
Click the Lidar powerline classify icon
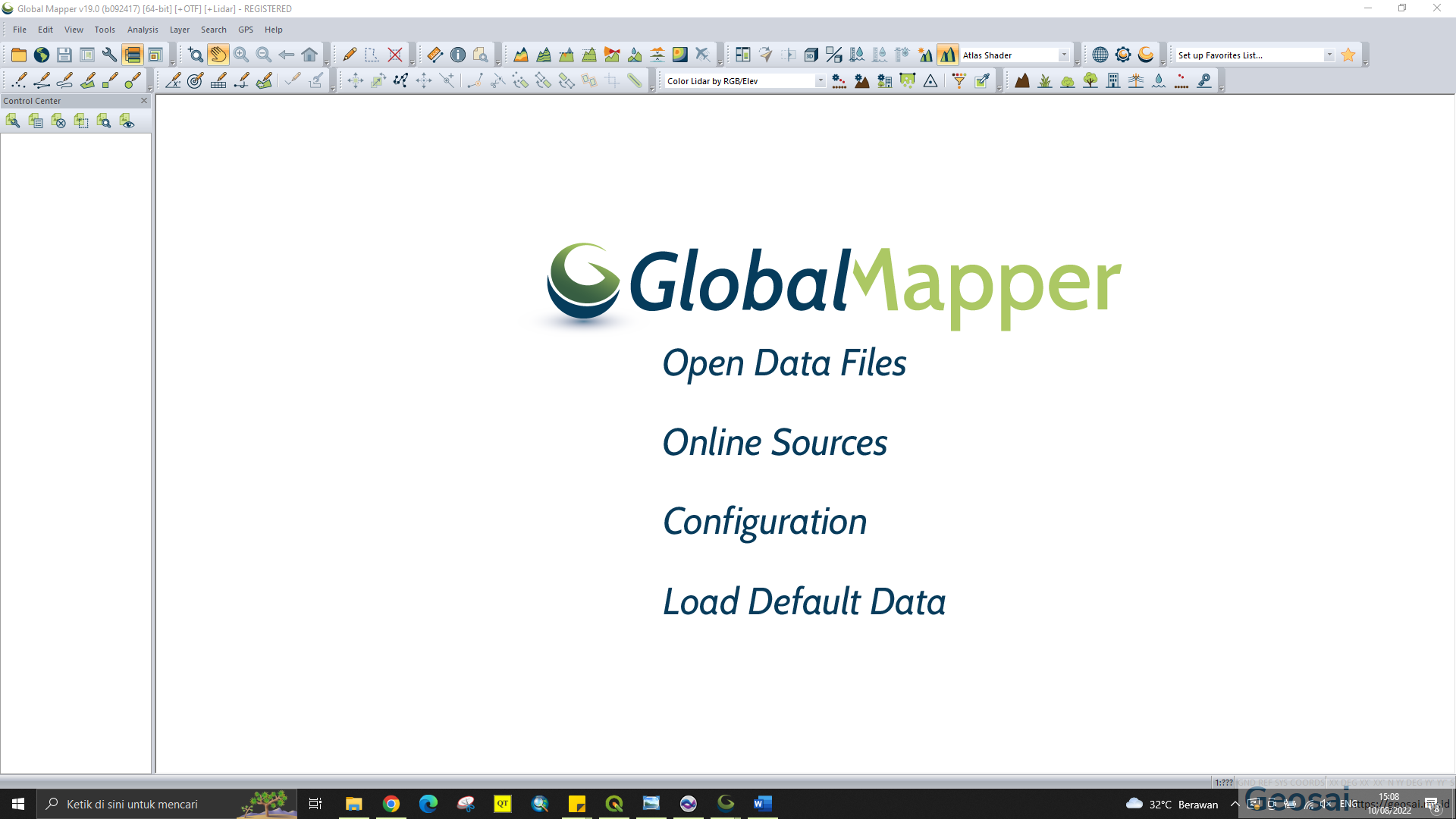1136,80
